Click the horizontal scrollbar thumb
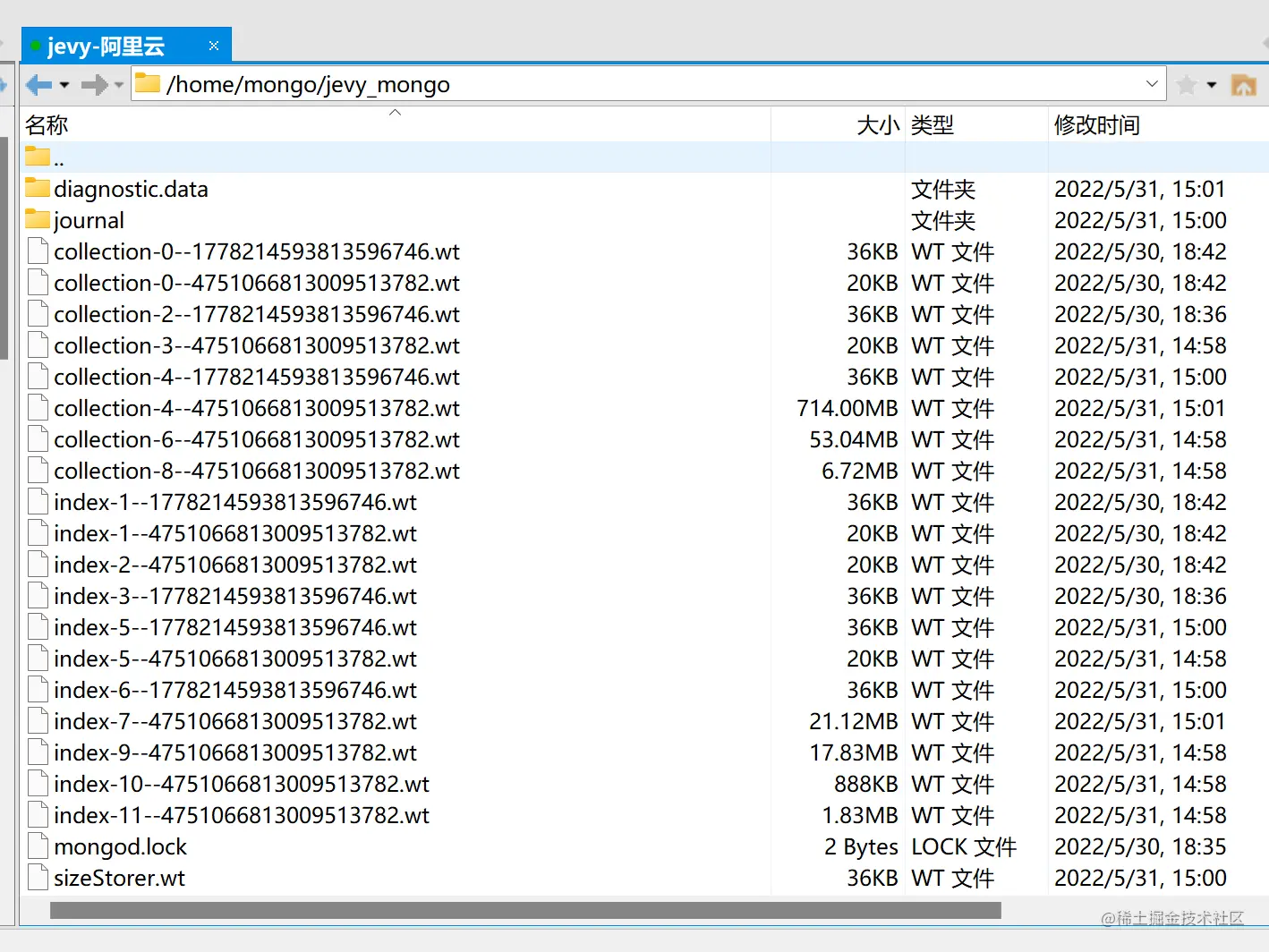Viewport: 1269px width, 952px height. [x=525, y=910]
